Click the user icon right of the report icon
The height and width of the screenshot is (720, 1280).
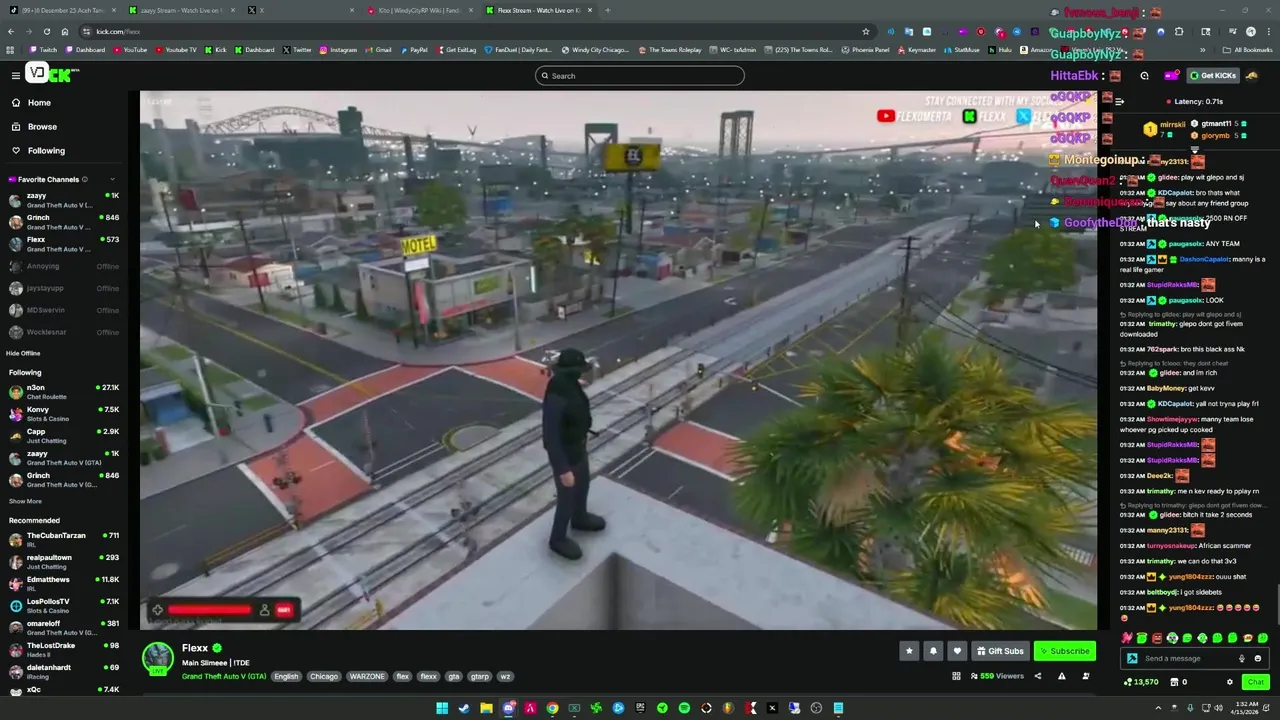1086,676
